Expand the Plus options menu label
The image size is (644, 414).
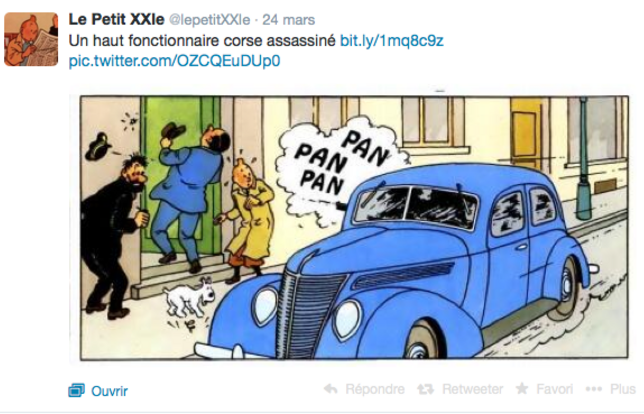point(623,389)
